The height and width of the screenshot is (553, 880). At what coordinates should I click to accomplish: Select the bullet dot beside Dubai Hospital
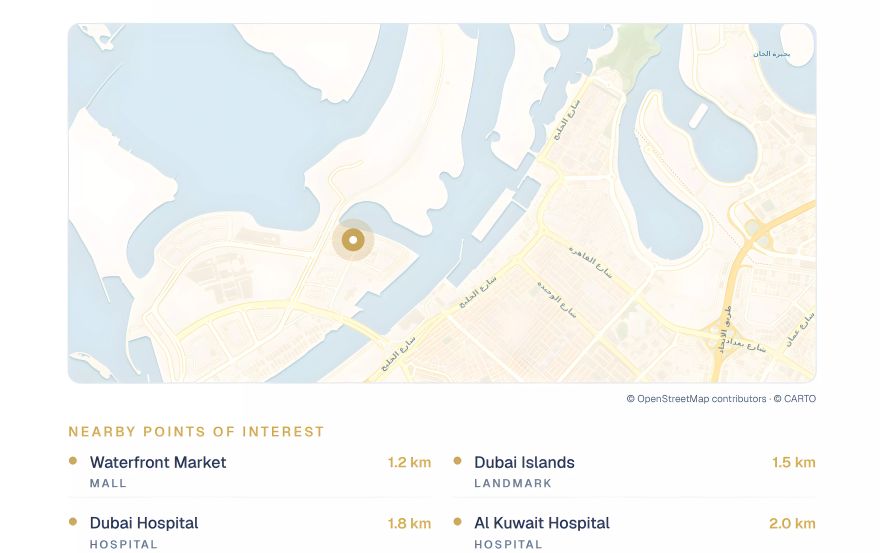click(x=73, y=522)
